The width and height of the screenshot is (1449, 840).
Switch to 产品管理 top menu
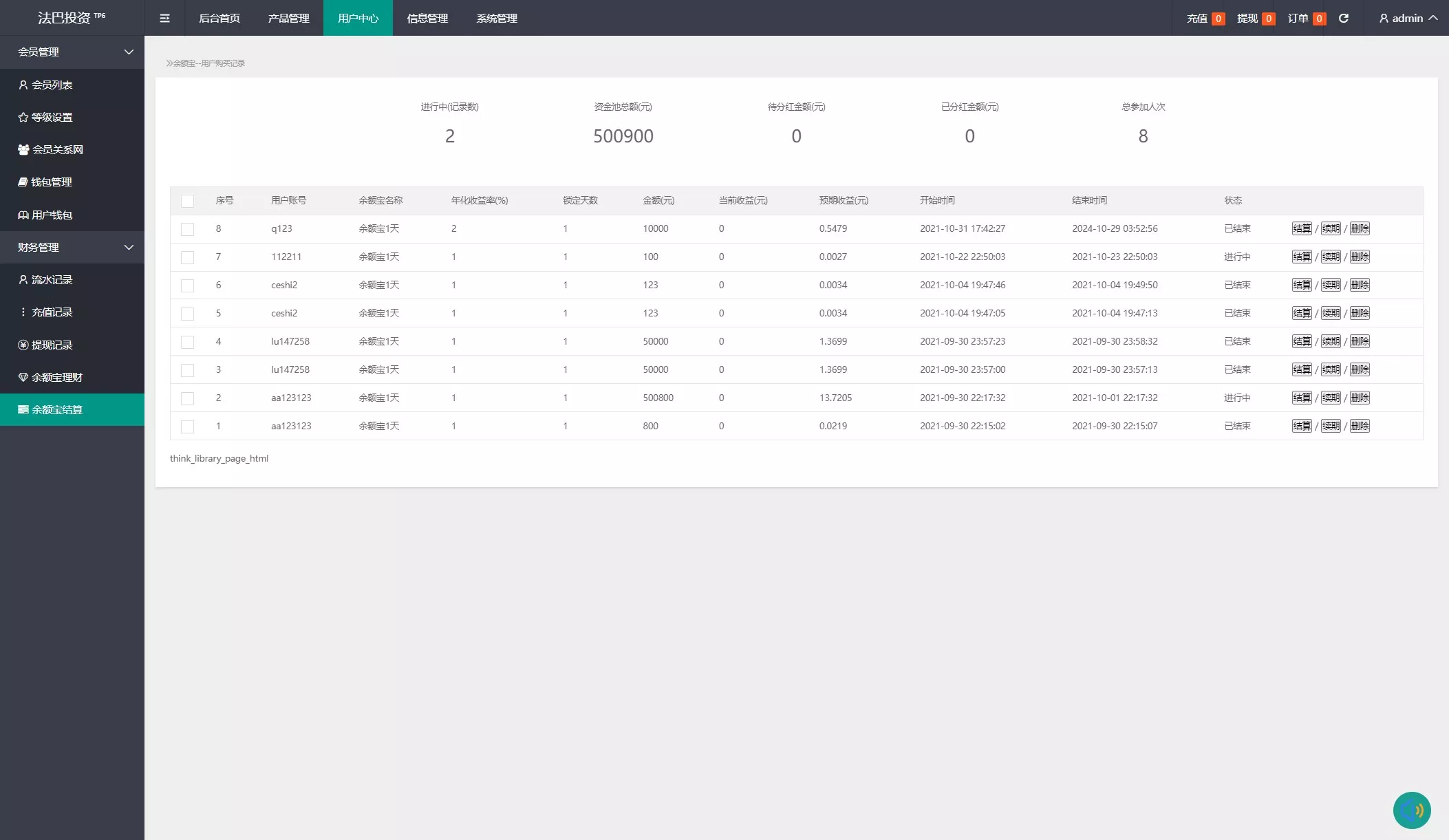(x=288, y=19)
